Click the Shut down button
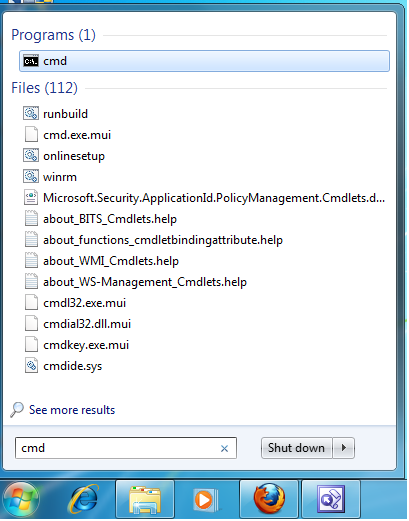409x521 pixels. point(296,448)
